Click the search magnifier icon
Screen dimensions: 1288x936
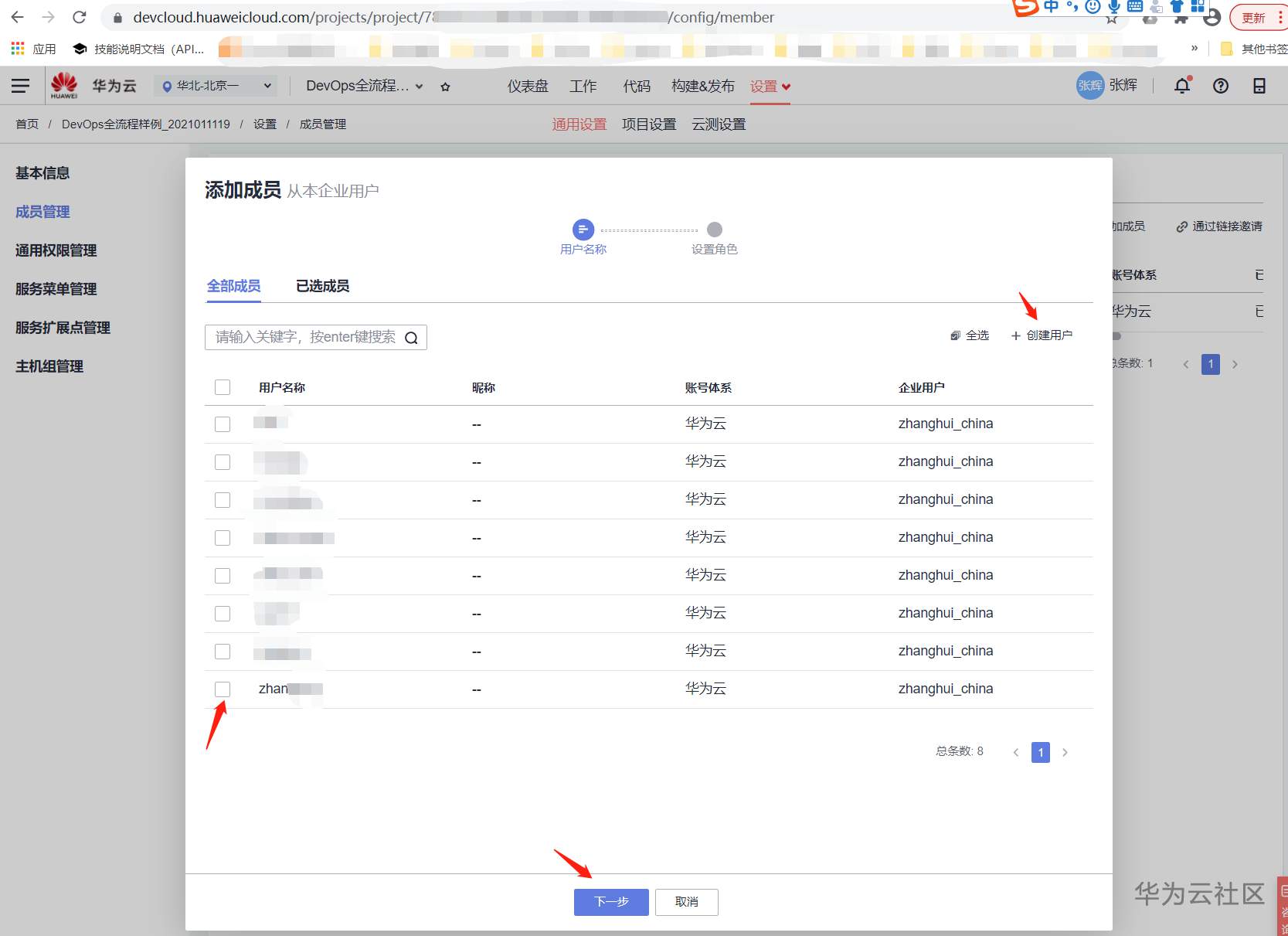point(411,338)
